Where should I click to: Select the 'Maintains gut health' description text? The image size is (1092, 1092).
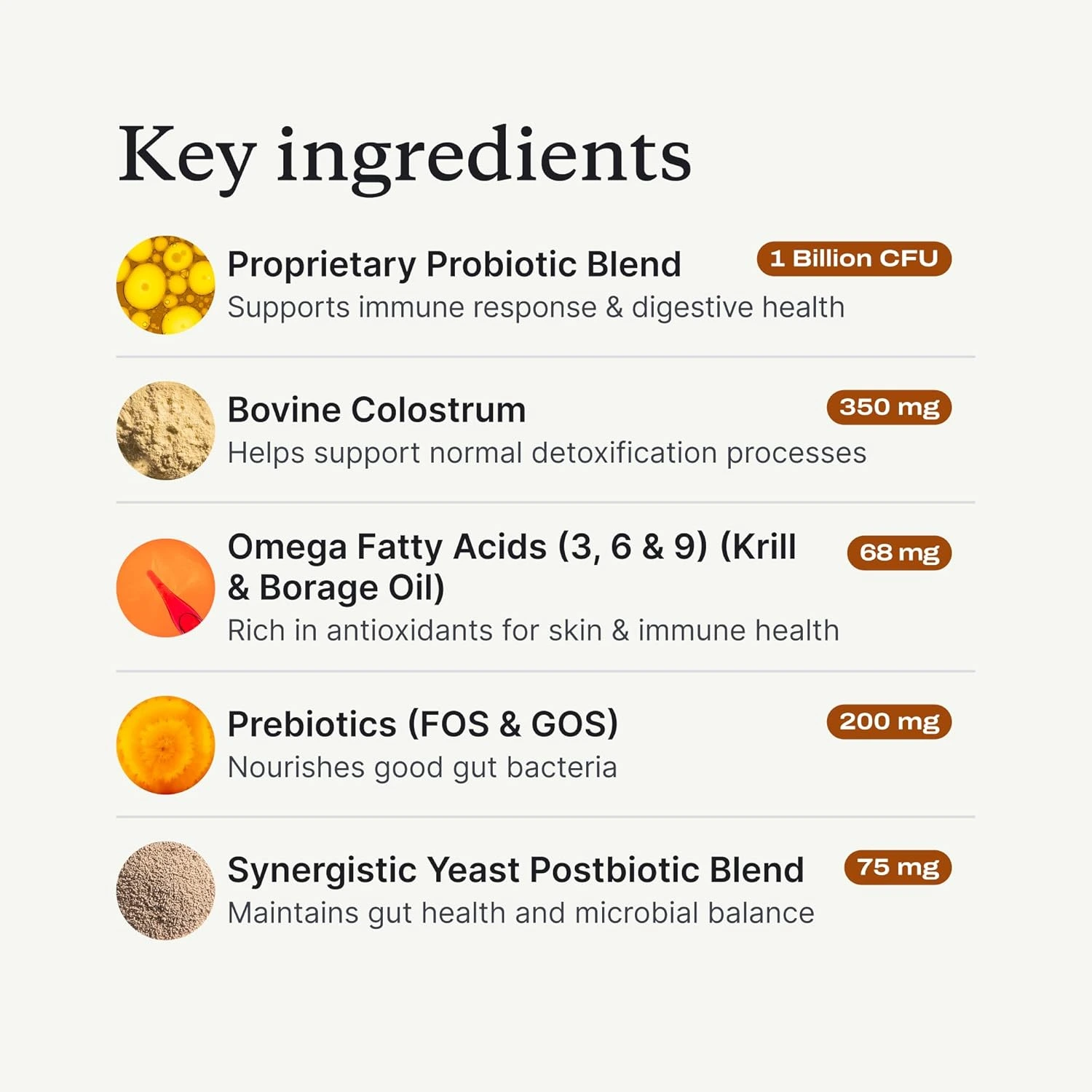point(521,914)
